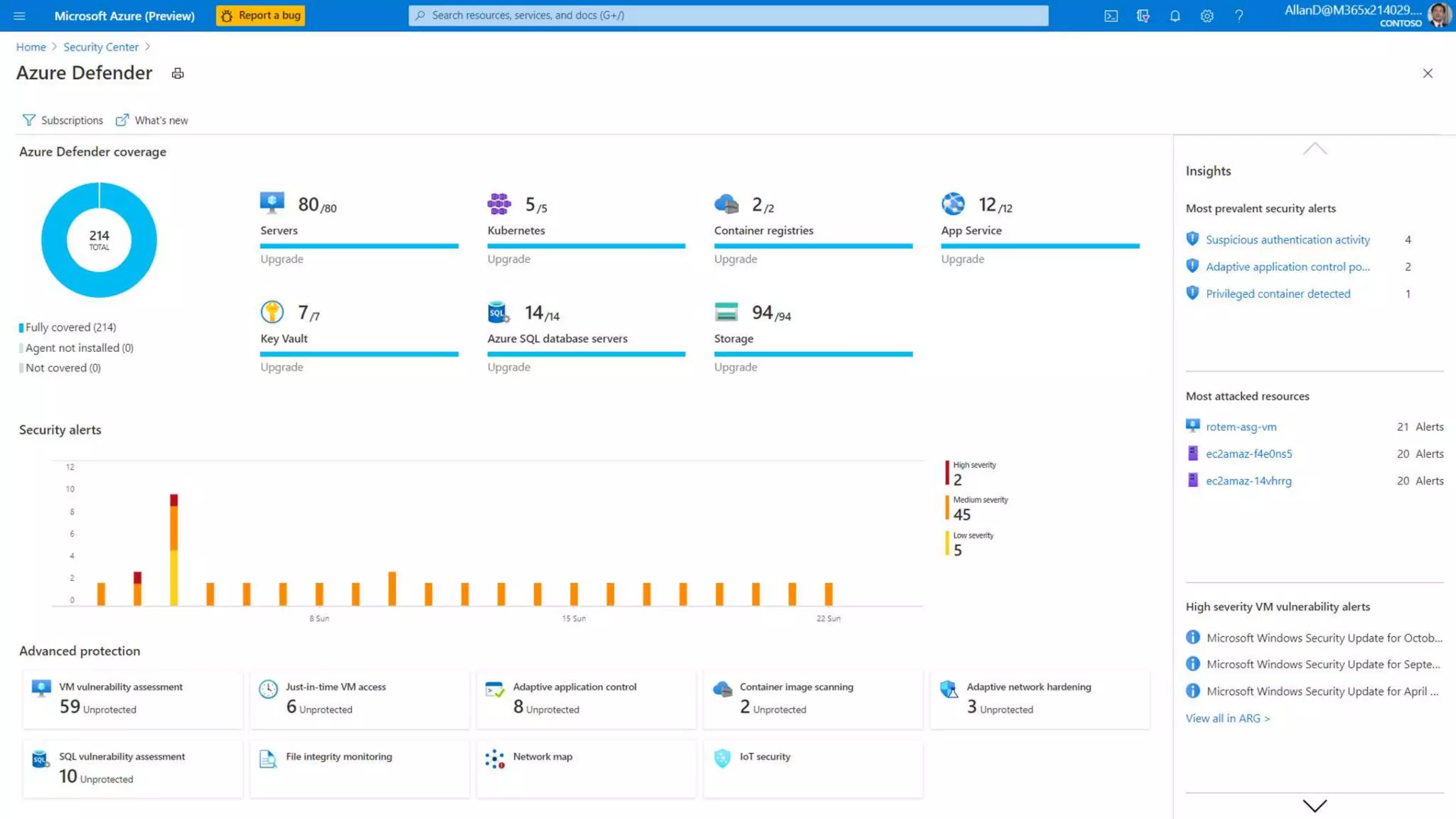Open the What's new link

[x=152, y=120]
